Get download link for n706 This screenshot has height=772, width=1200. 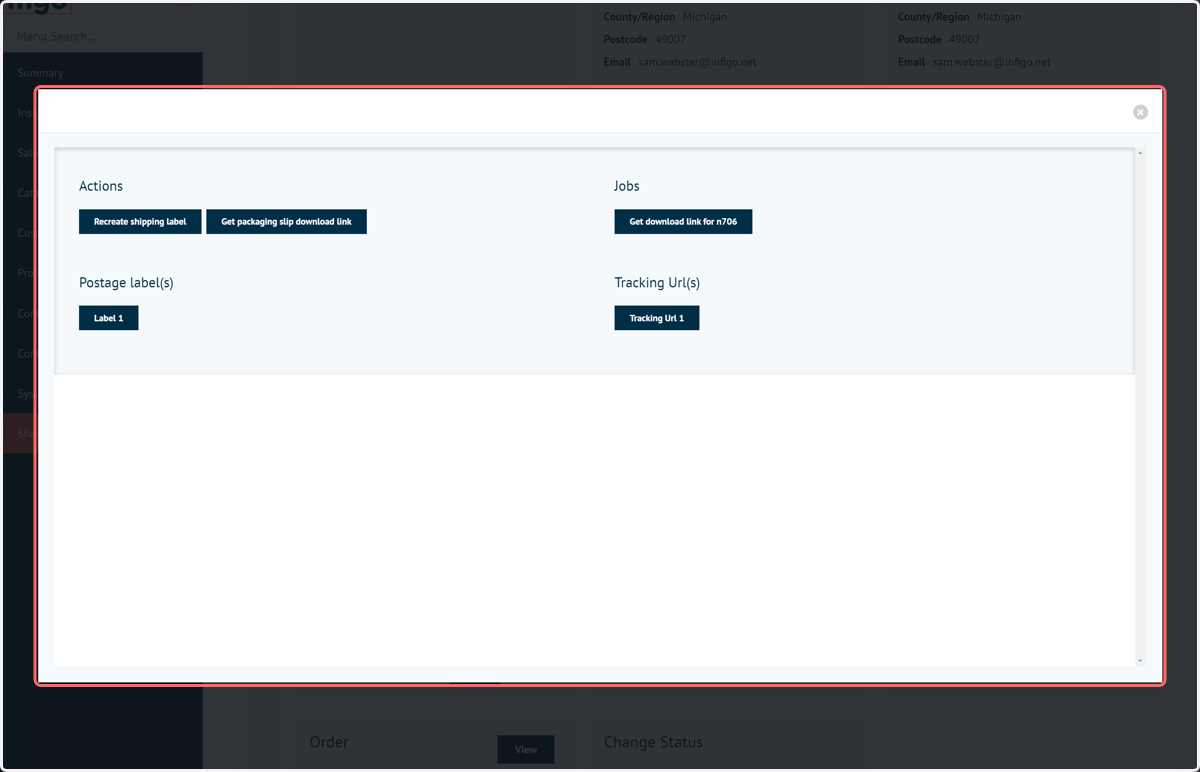(x=683, y=222)
